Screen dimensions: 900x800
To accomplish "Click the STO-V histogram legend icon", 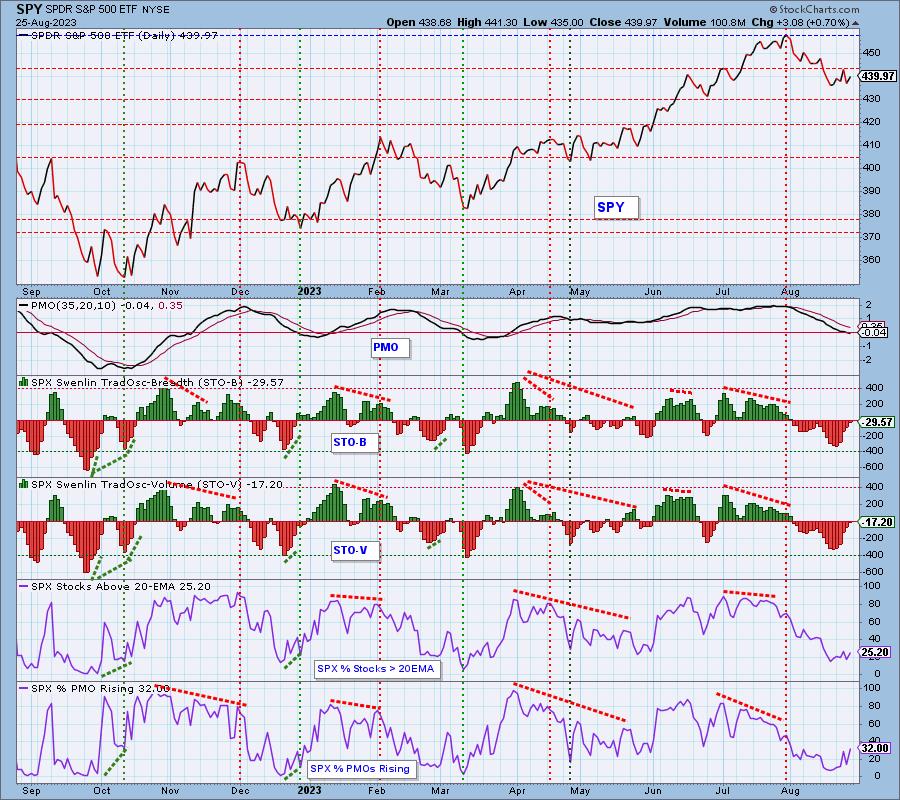I will (x=24, y=484).
